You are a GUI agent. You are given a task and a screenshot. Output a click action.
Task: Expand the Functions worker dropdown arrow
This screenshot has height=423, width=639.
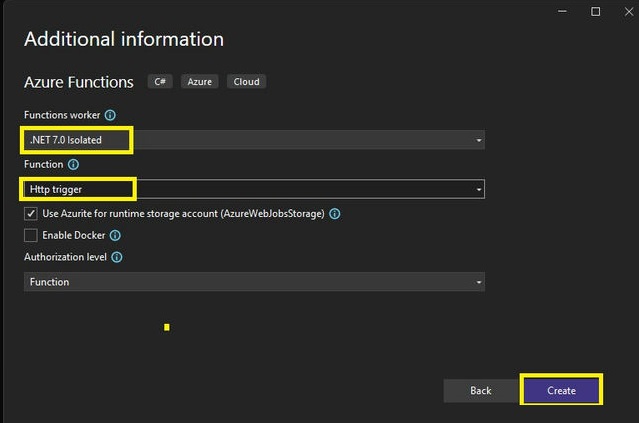coord(479,140)
